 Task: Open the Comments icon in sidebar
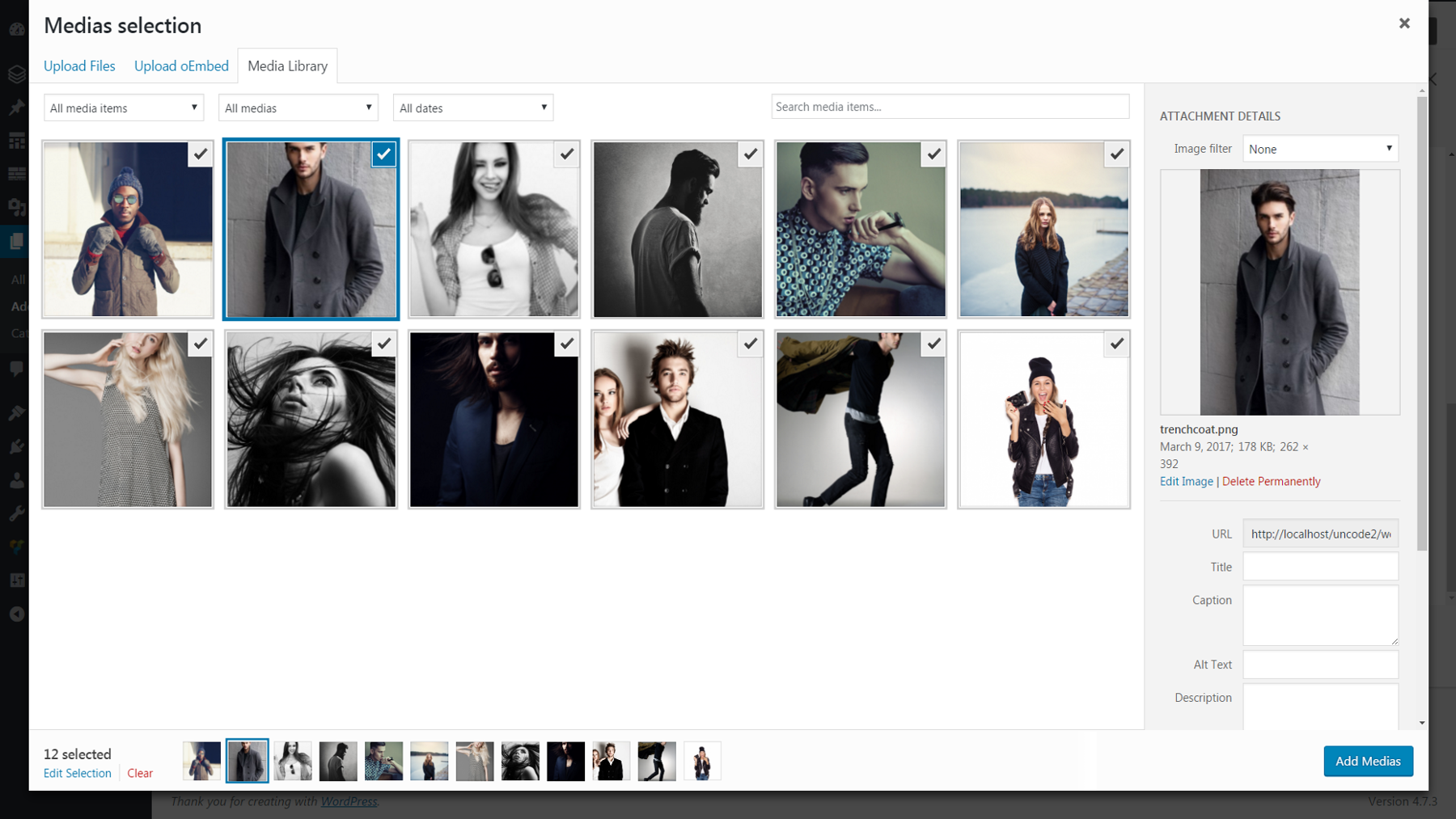[16, 369]
